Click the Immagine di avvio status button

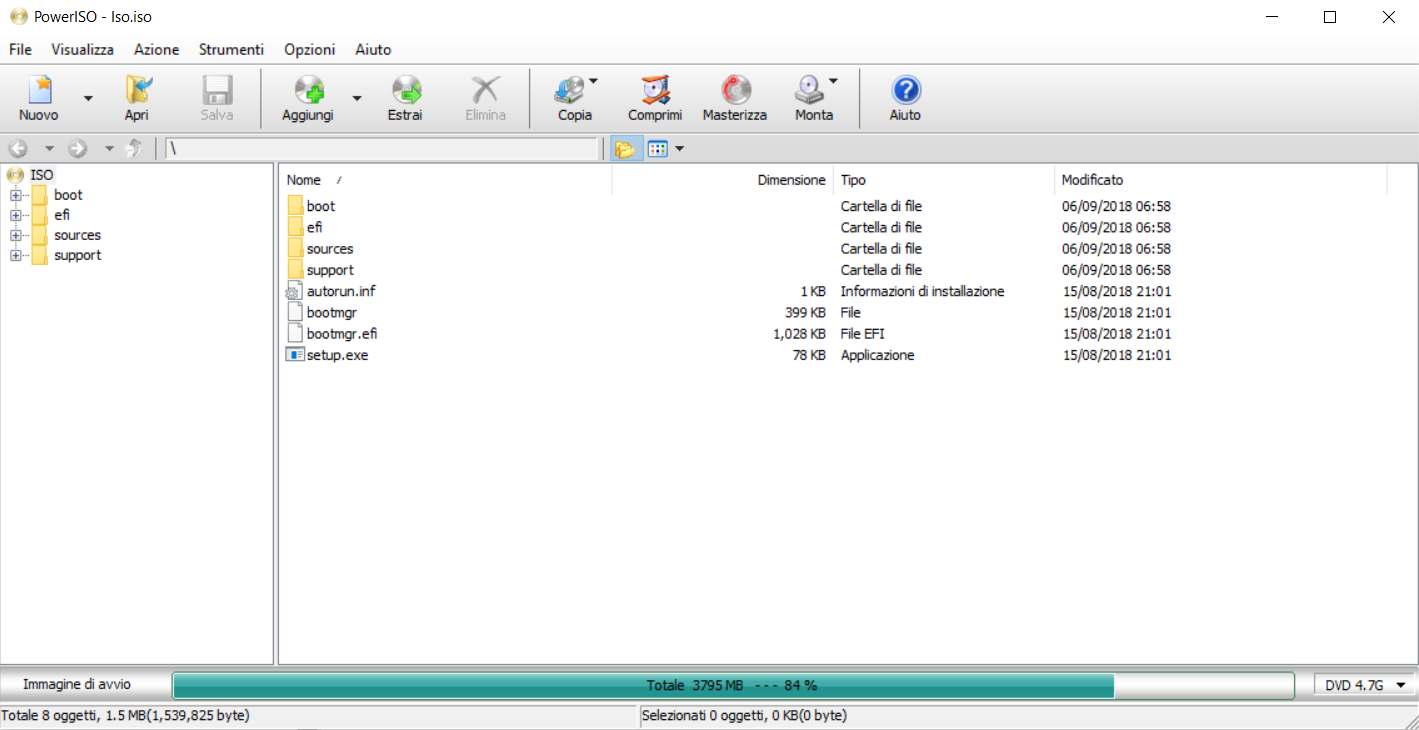pyautogui.click(x=77, y=685)
